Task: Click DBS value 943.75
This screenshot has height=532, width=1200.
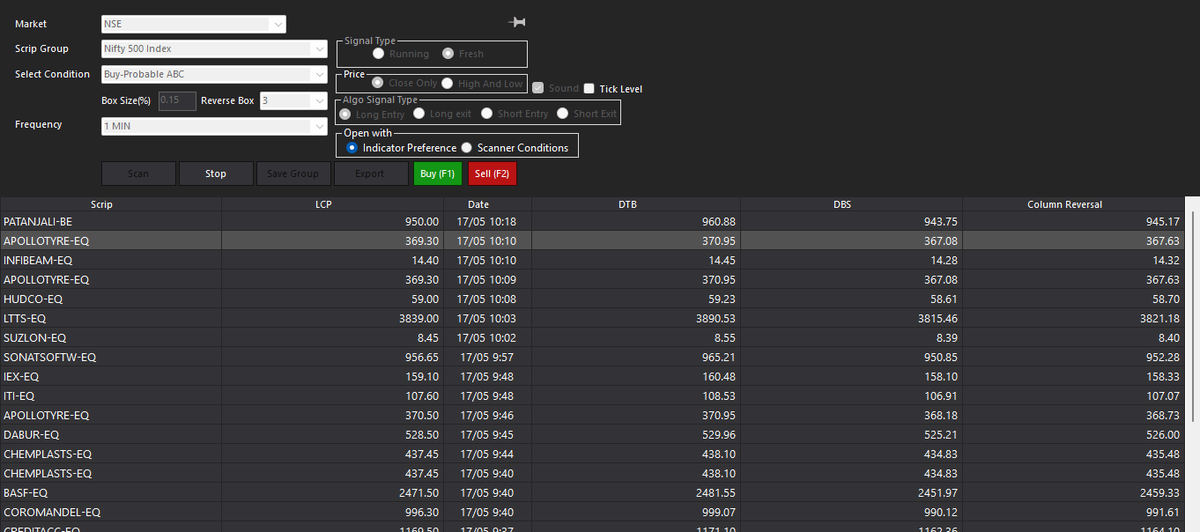Action: click(941, 221)
